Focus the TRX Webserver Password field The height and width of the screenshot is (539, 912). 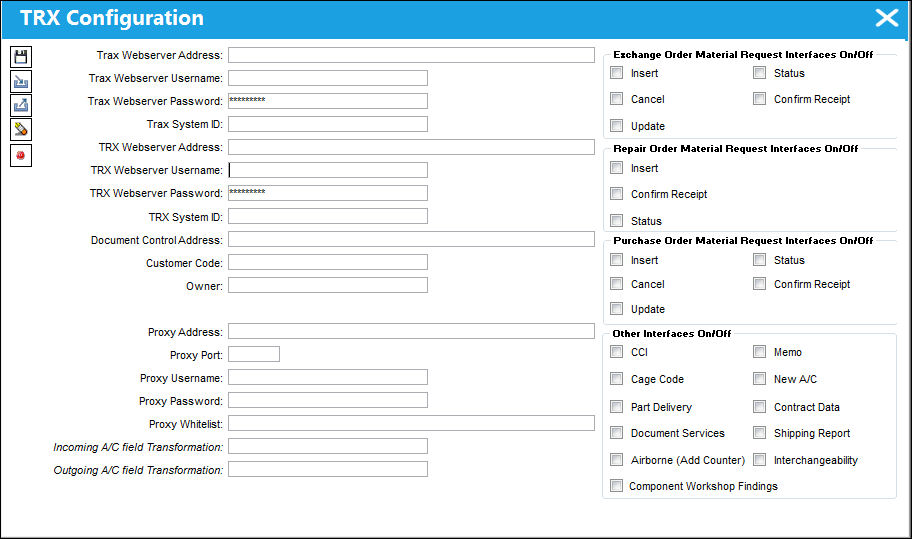click(328, 192)
